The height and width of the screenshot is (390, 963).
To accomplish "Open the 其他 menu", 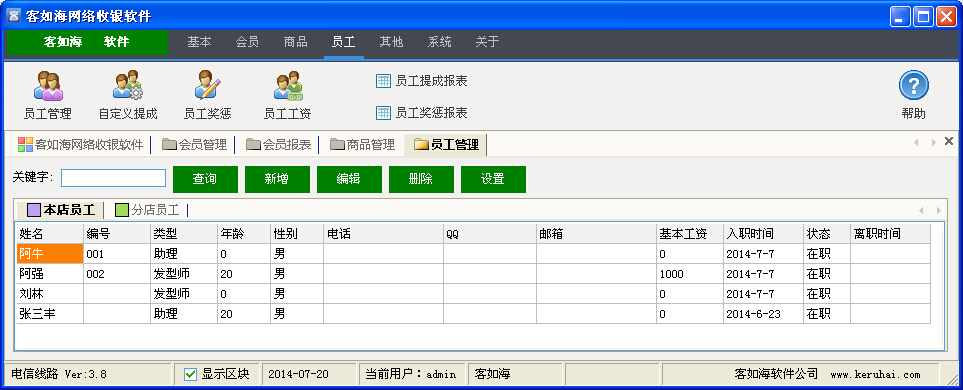I will pyautogui.click(x=391, y=42).
